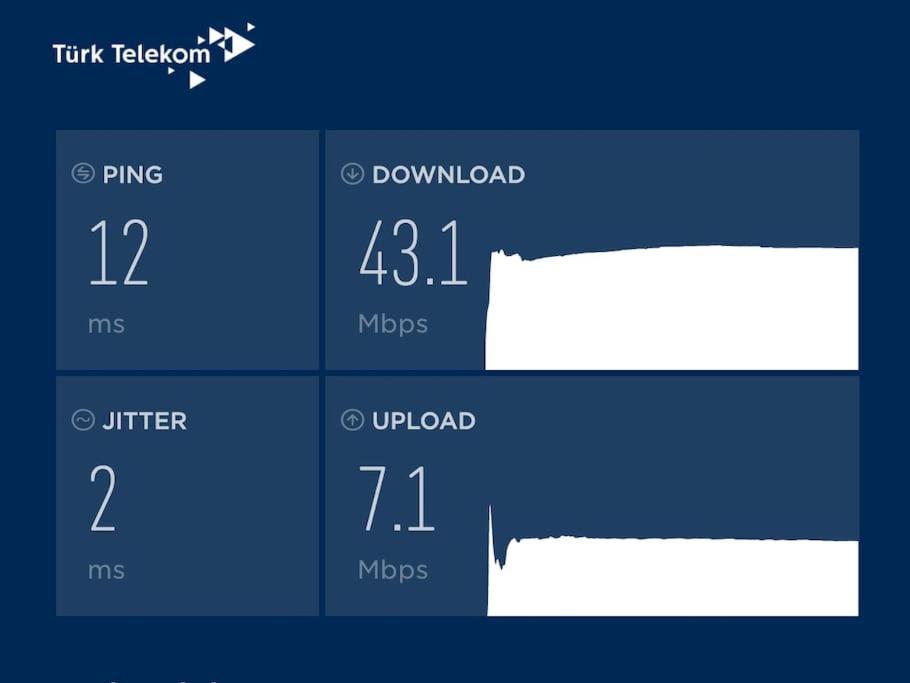
Task: Click the Türk Telekom logo
Action: point(154,55)
